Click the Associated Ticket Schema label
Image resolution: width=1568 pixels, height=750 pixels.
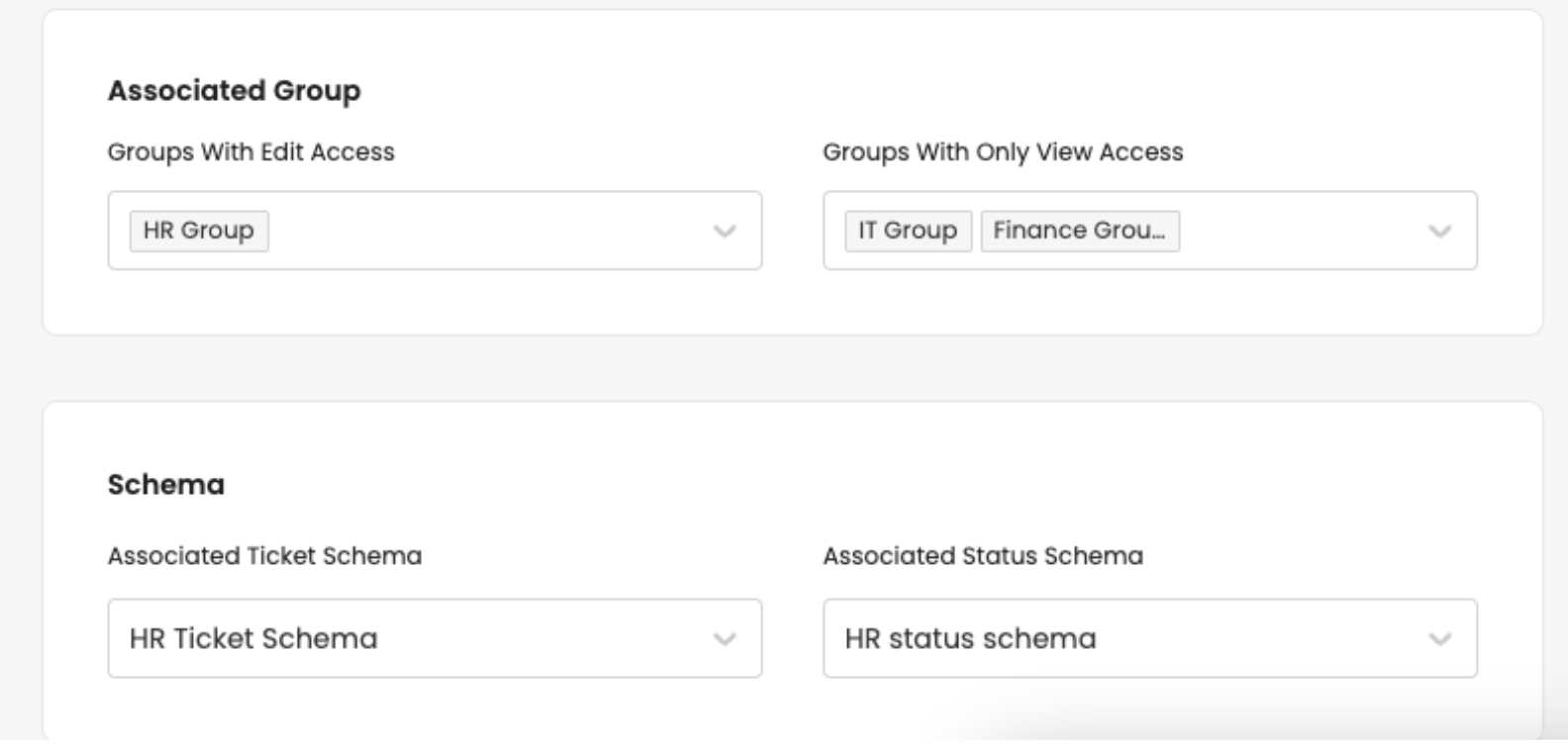click(264, 556)
